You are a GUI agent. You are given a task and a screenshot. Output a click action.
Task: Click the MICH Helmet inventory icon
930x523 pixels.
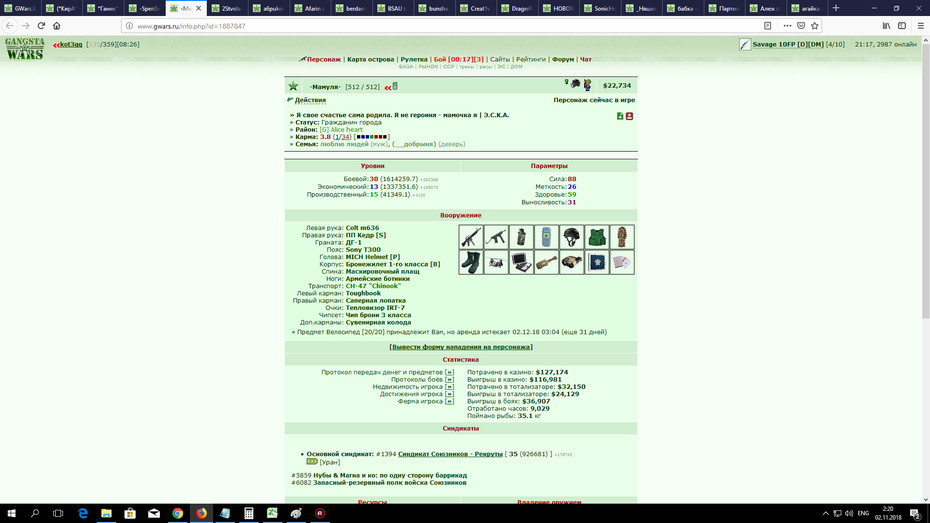click(x=571, y=237)
